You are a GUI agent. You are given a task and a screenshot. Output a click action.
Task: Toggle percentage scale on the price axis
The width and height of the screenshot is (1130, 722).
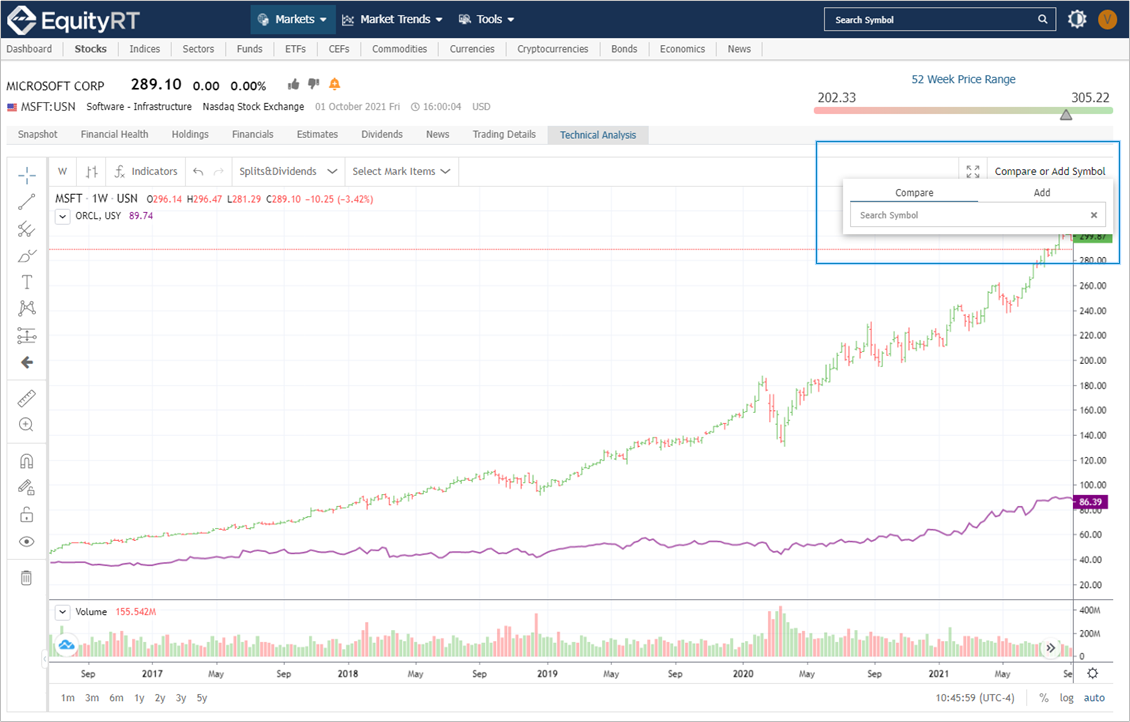point(1044,698)
